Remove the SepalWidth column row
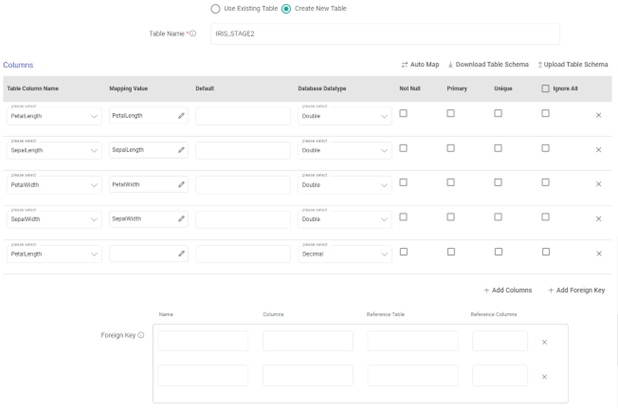618x408 pixels. pyautogui.click(x=598, y=219)
